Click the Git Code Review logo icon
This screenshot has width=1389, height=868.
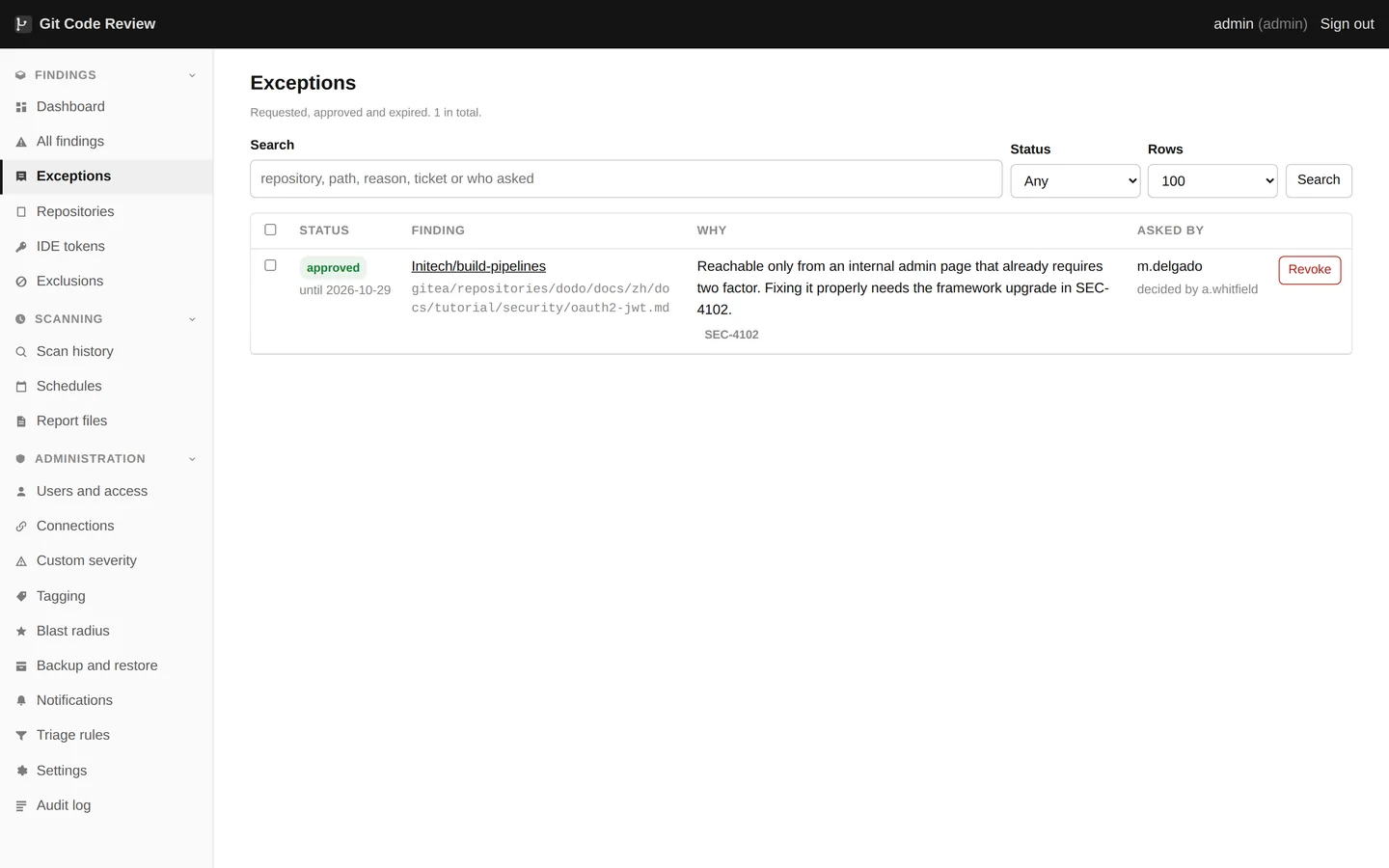pyautogui.click(x=22, y=24)
